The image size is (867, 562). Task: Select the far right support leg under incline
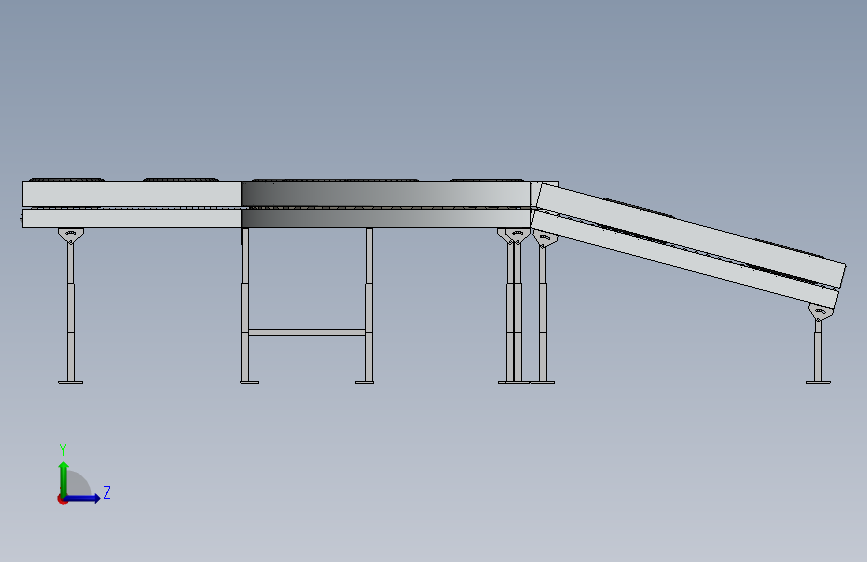[818, 351]
